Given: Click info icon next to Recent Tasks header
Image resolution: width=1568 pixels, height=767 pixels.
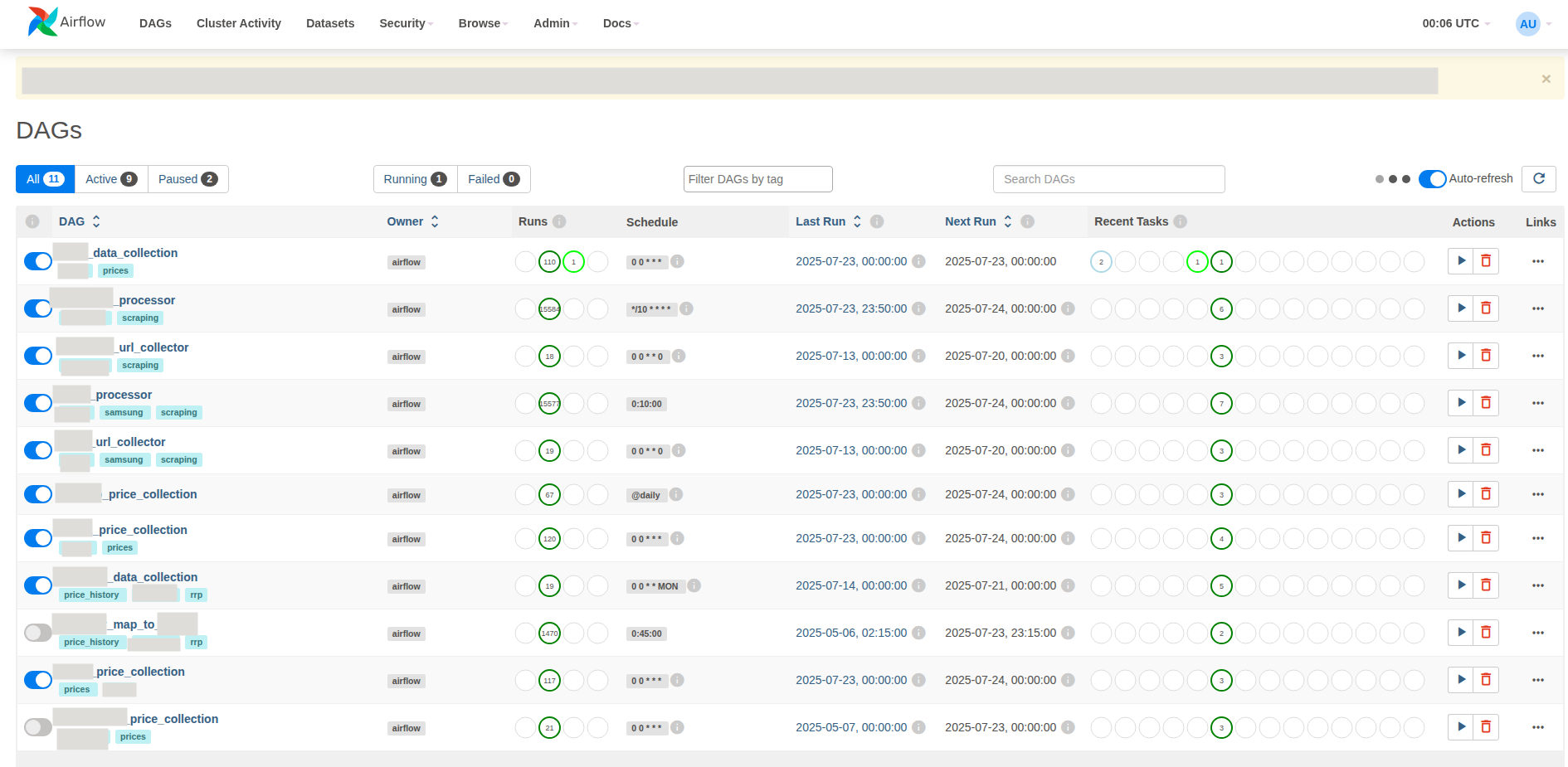Looking at the screenshot, I should tap(1181, 221).
